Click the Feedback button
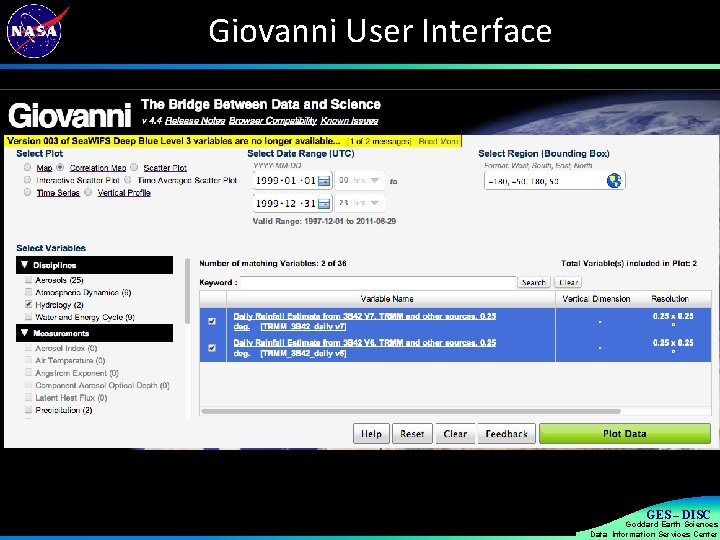Screen dimensions: 720x540 pyautogui.click(x=506, y=433)
